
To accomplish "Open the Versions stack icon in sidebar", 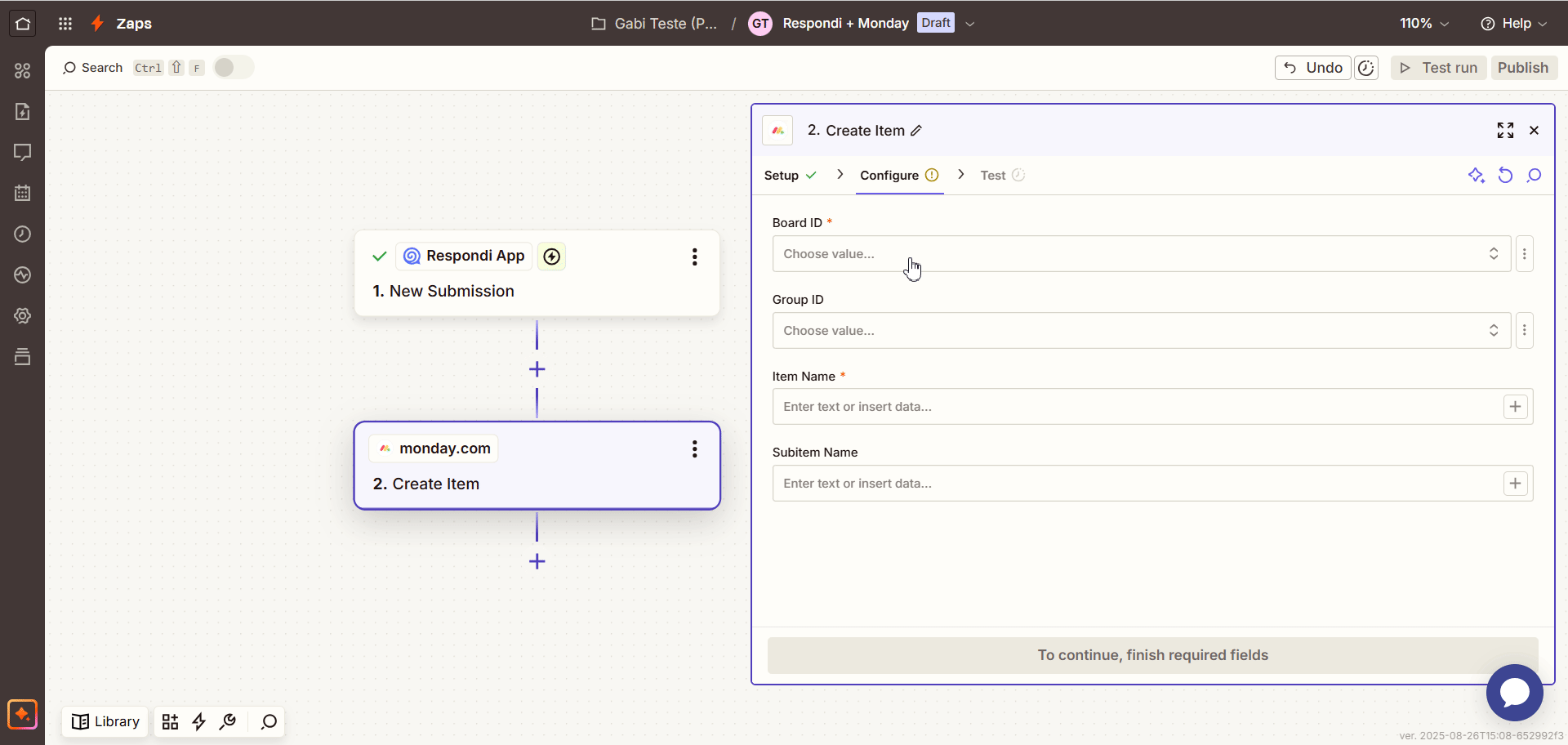I will point(23,357).
